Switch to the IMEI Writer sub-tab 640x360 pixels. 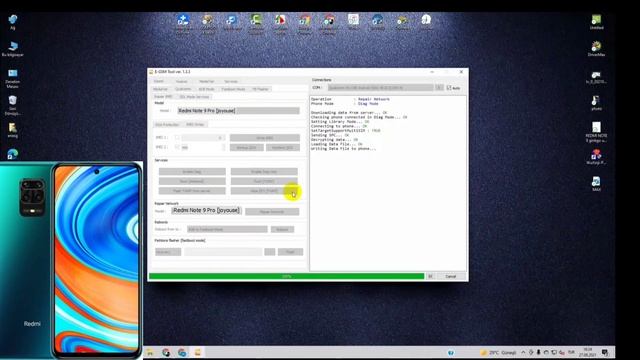click(x=195, y=124)
